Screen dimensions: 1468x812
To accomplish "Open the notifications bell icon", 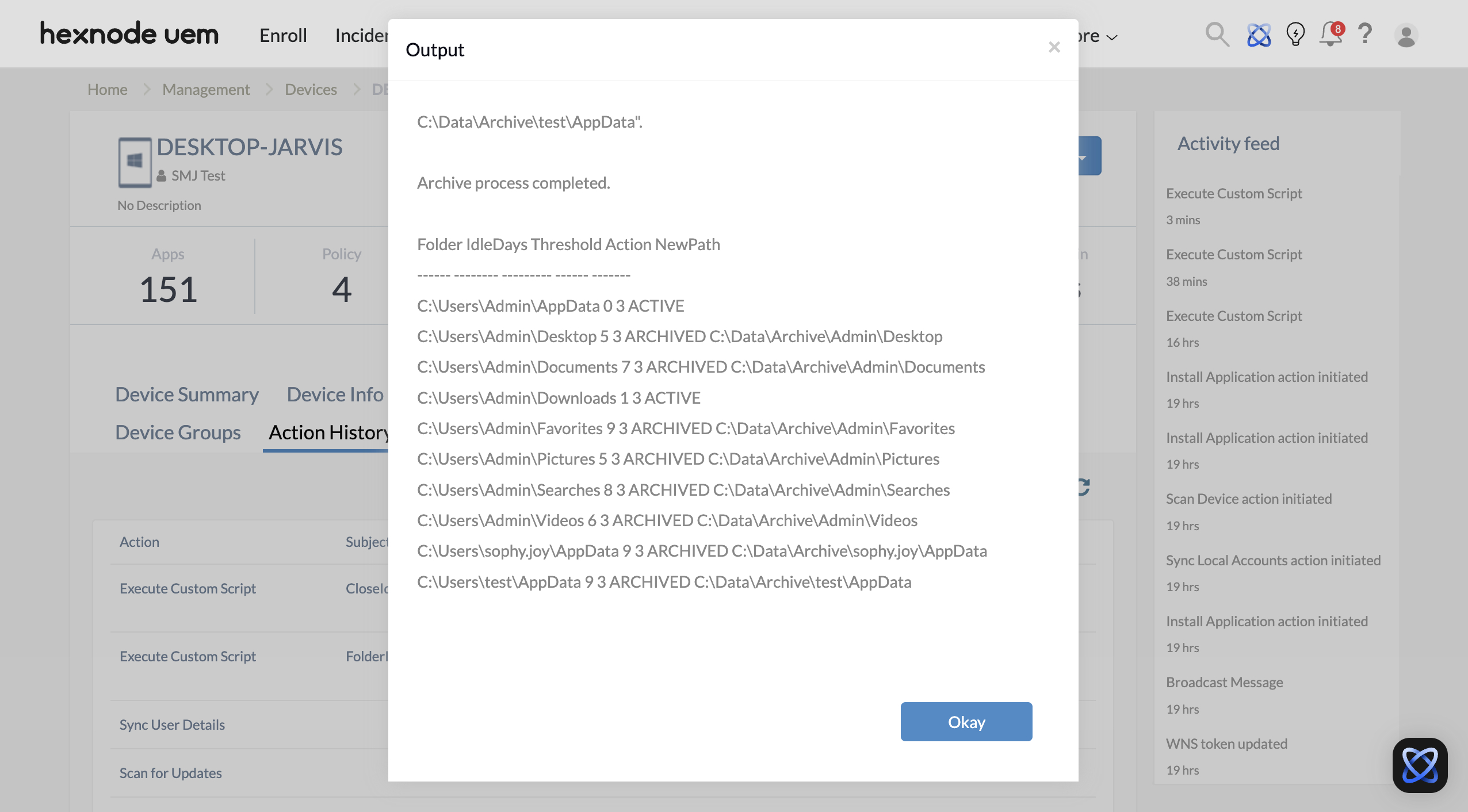I will point(1331,35).
